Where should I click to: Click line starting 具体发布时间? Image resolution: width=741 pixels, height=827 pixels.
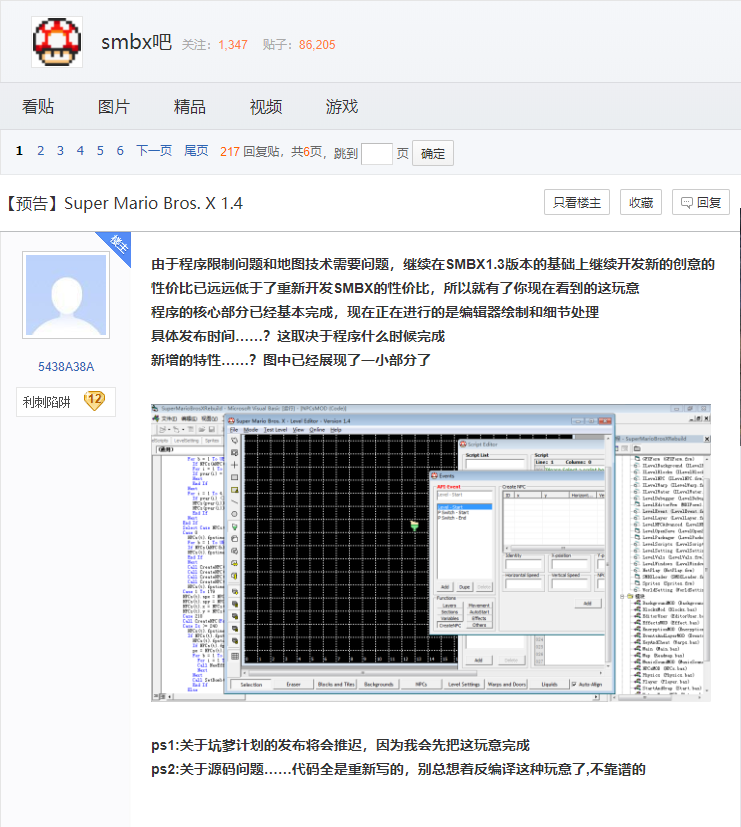tap(298, 336)
